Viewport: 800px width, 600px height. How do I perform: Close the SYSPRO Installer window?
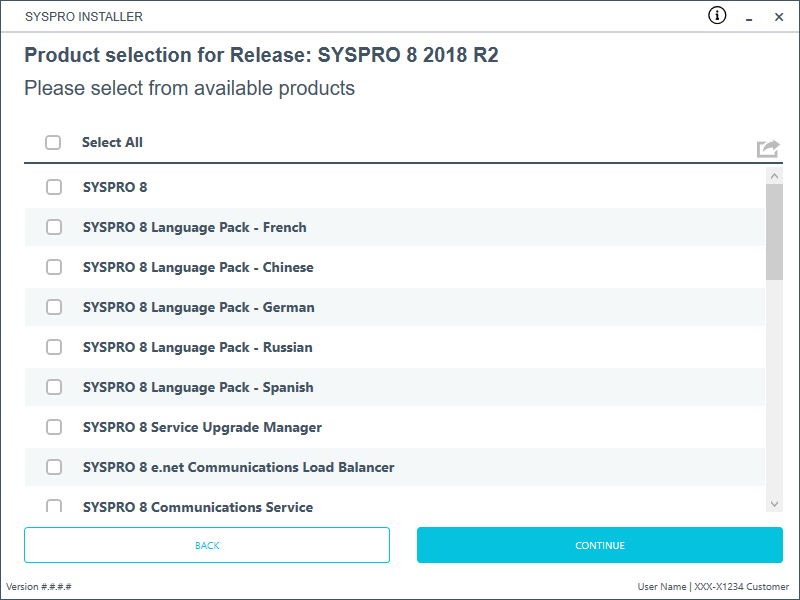click(x=779, y=17)
